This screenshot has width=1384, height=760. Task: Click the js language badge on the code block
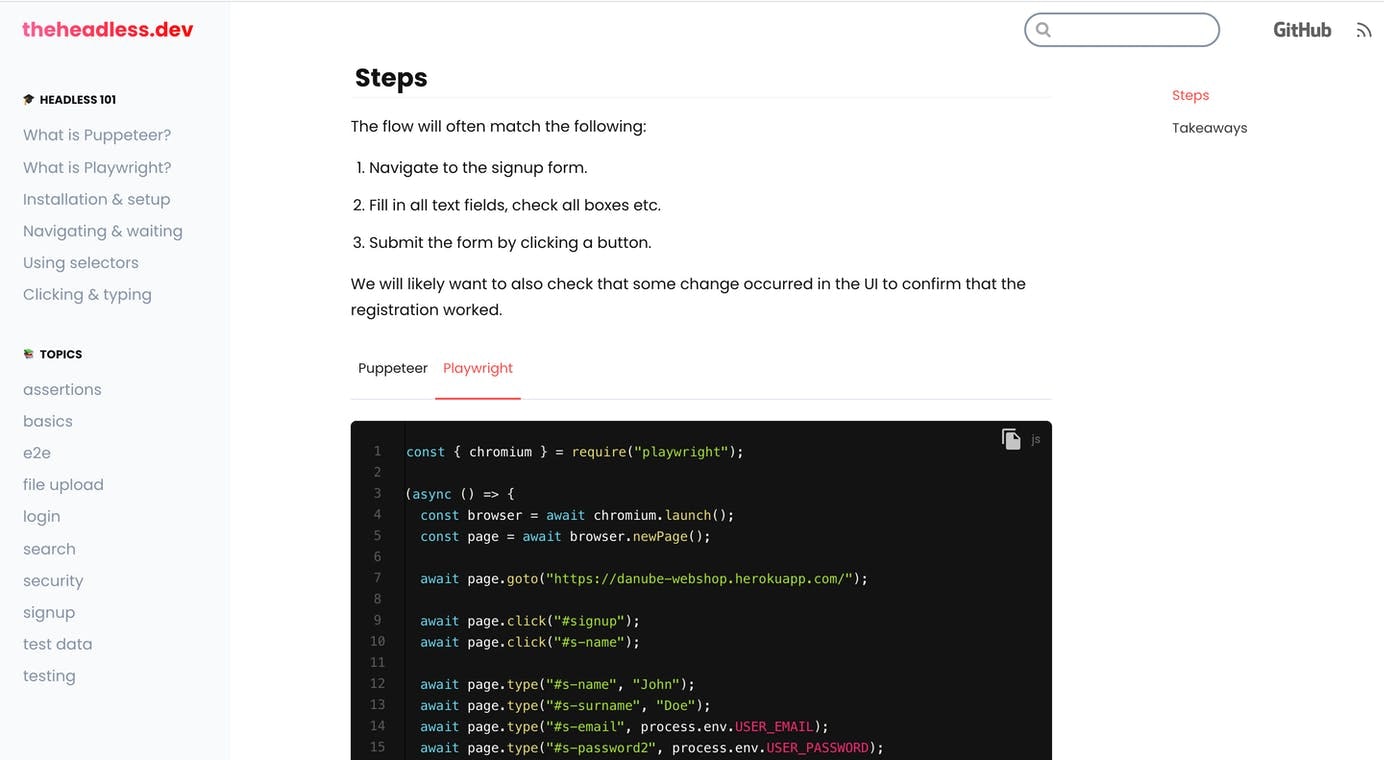pos(1036,439)
